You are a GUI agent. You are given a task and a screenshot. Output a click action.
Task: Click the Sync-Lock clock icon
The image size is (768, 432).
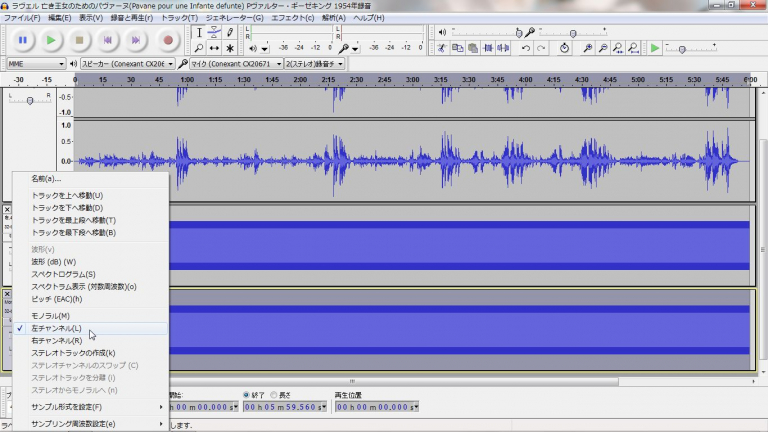coord(564,48)
